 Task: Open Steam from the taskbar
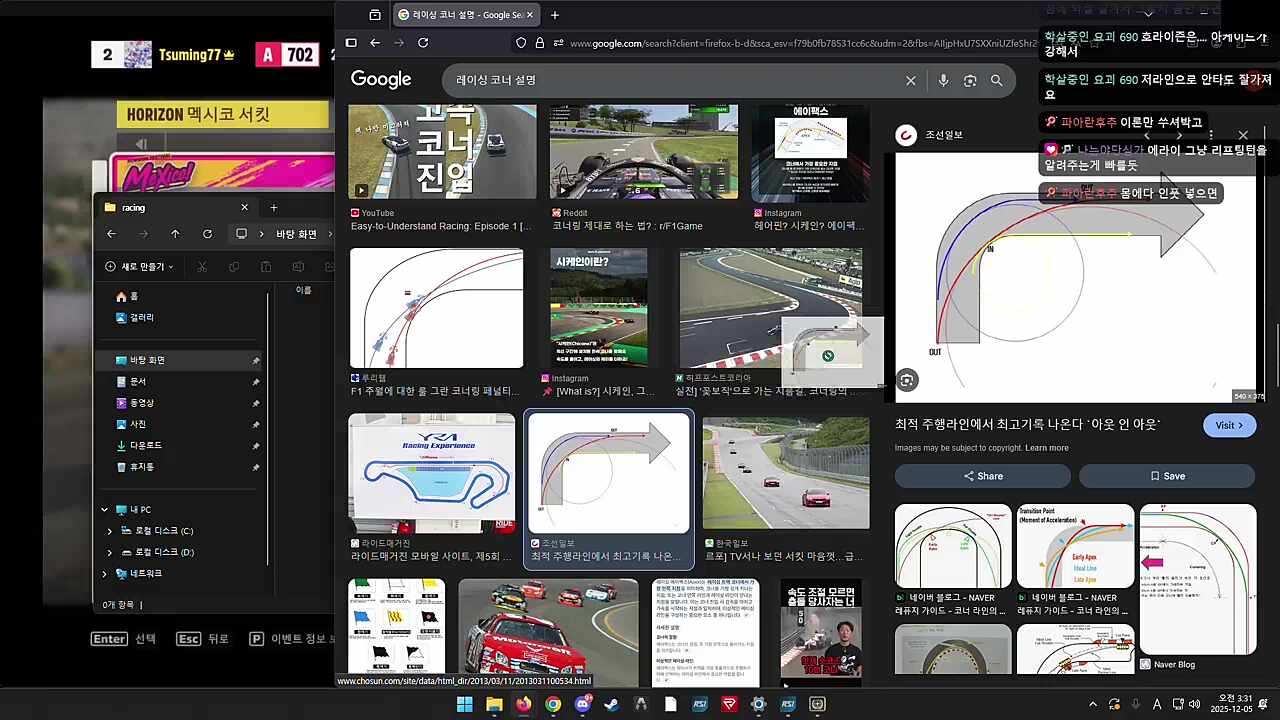point(611,704)
